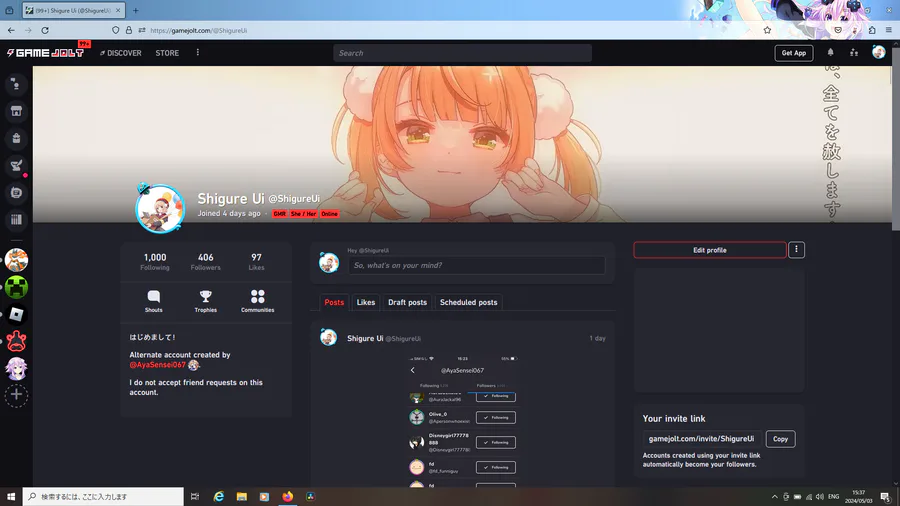
Task: Go to the Discover page
Action: 121,53
